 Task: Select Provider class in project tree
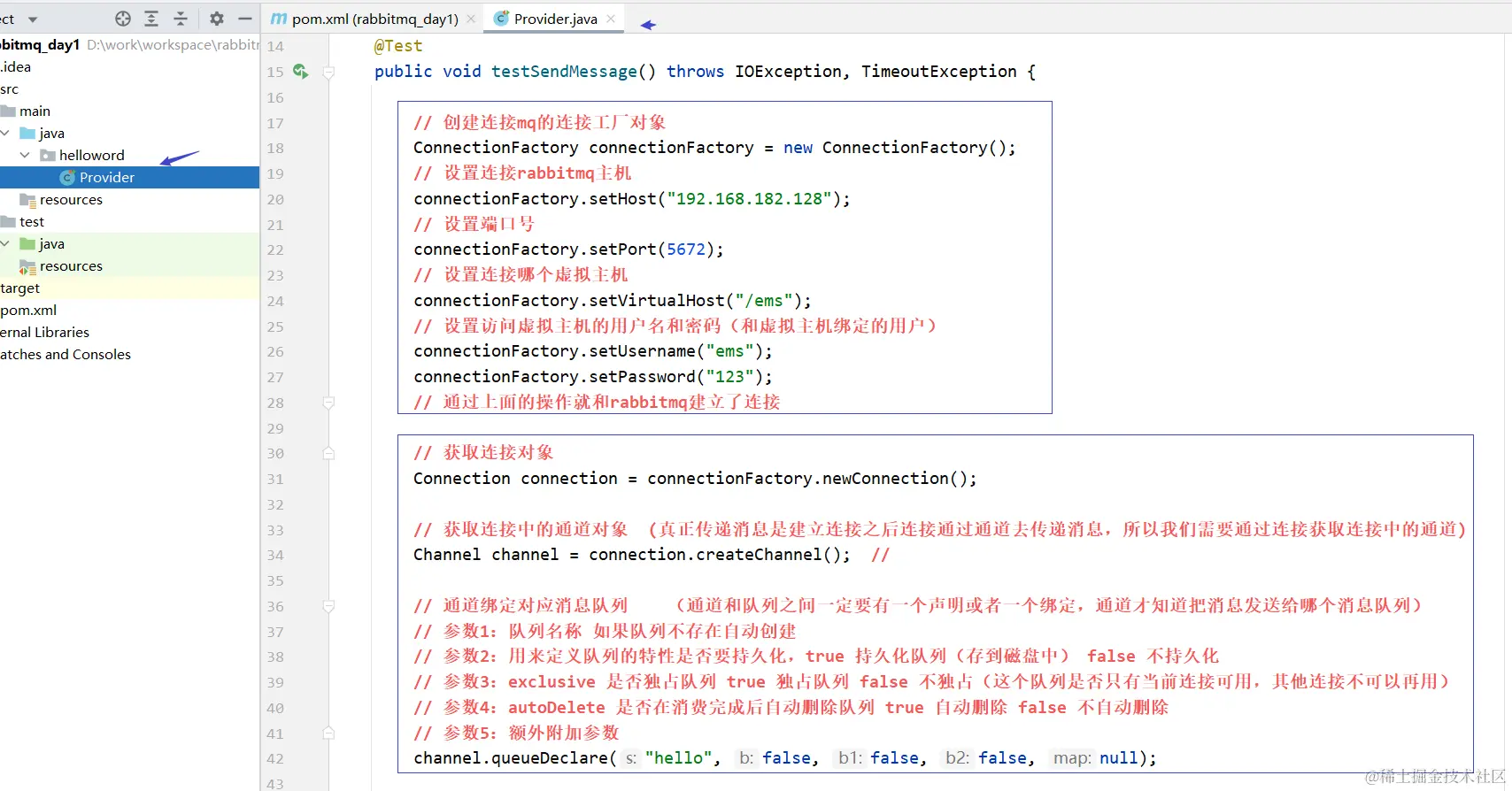point(129,177)
